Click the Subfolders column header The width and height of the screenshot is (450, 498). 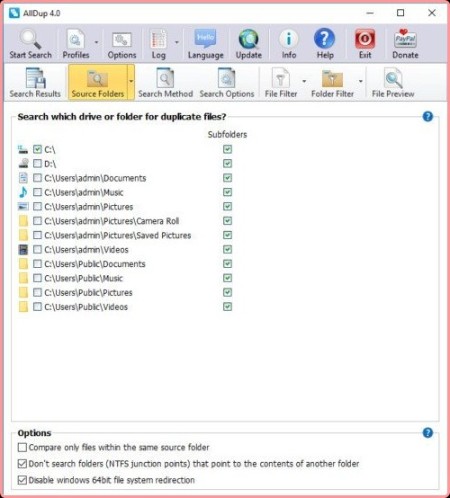[x=227, y=135]
